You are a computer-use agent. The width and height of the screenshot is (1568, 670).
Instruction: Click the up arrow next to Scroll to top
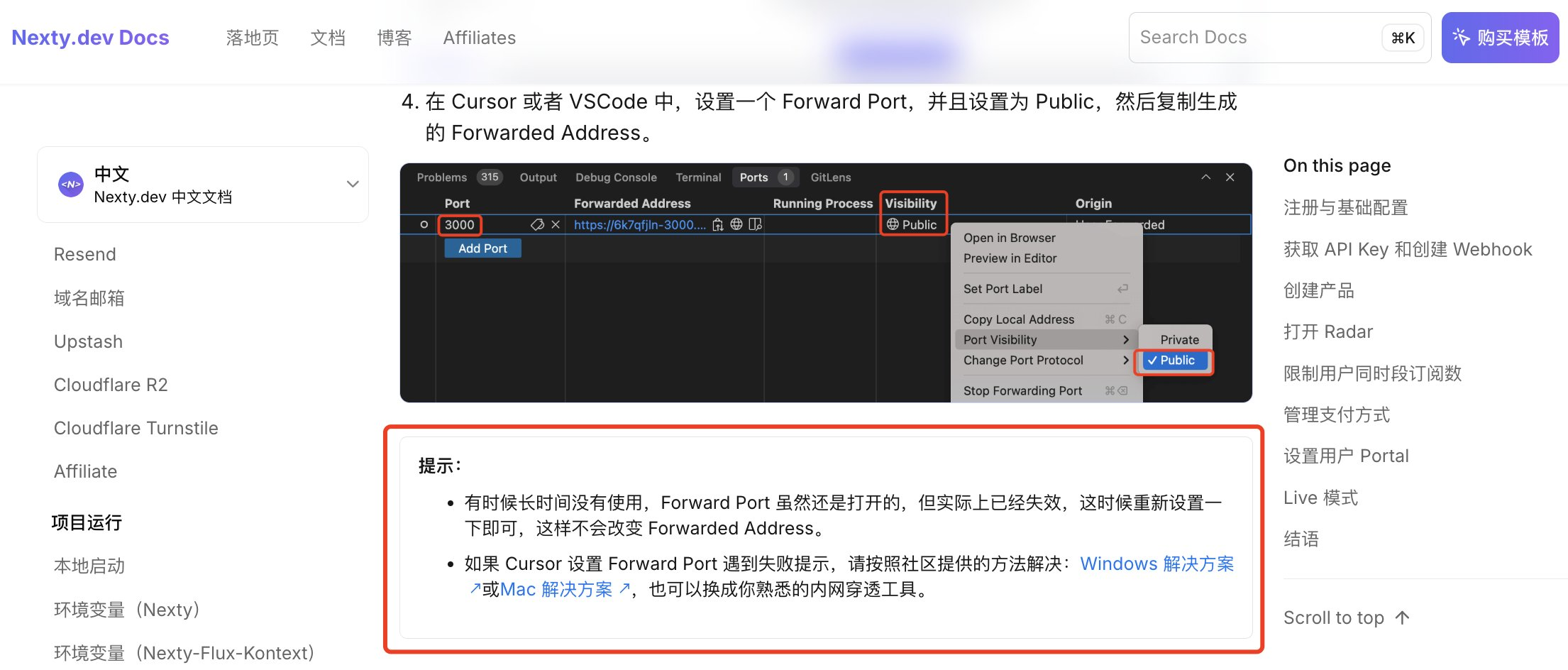(x=1402, y=617)
